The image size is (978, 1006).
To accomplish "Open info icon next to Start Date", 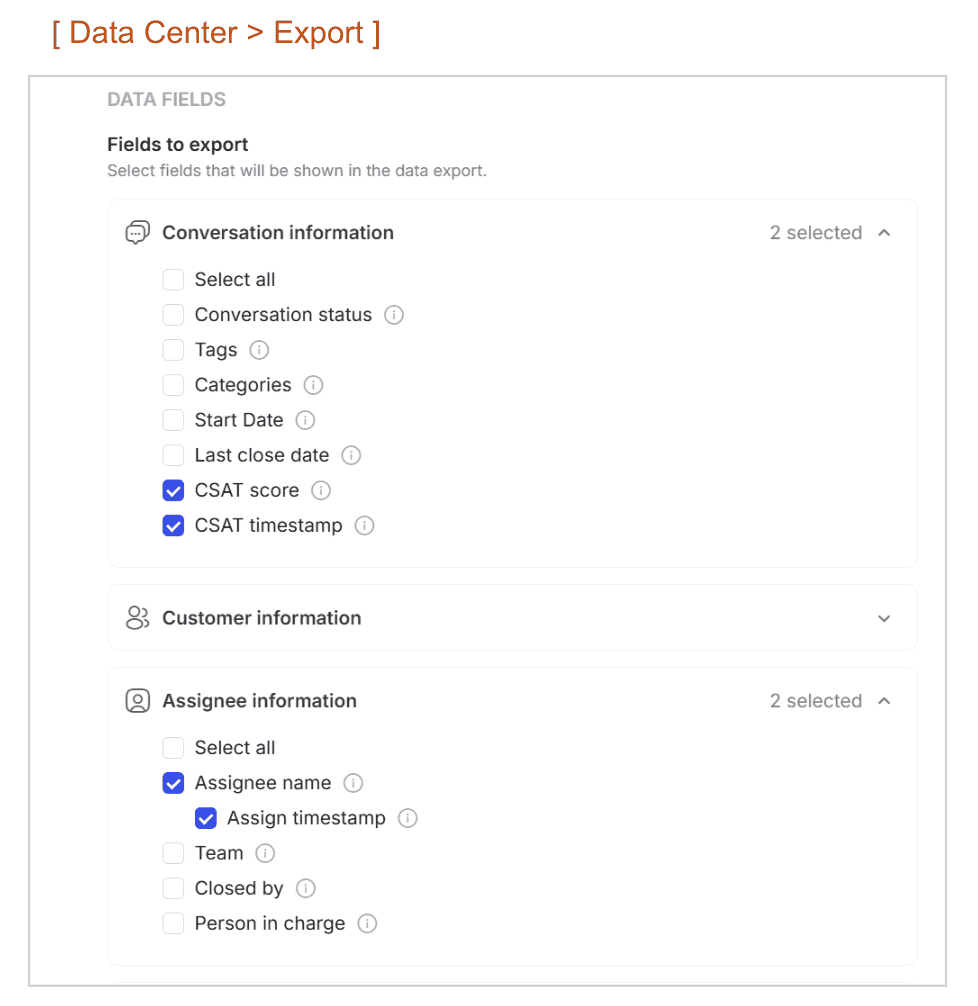I will pos(305,420).
